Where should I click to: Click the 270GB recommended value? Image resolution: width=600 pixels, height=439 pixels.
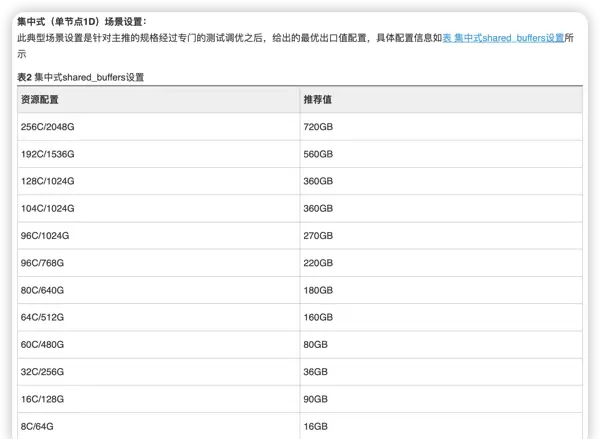[318, 235]
